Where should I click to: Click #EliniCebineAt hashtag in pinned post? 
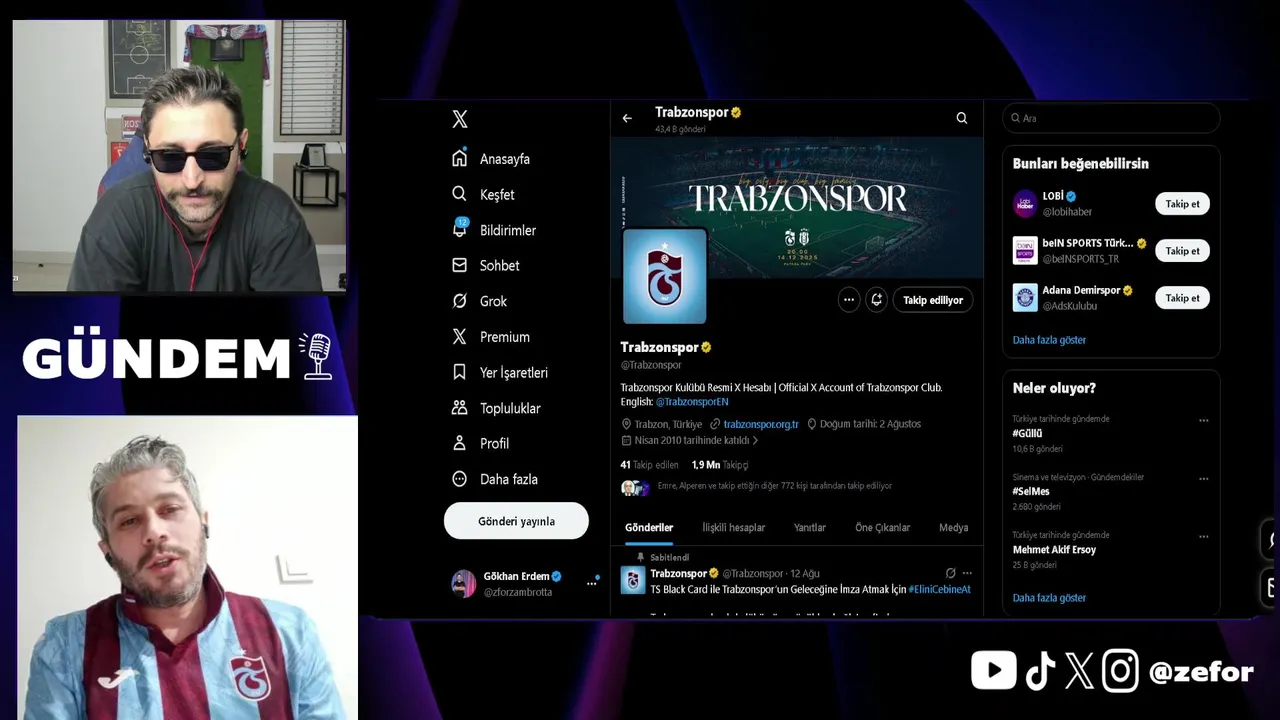[939, 590]
